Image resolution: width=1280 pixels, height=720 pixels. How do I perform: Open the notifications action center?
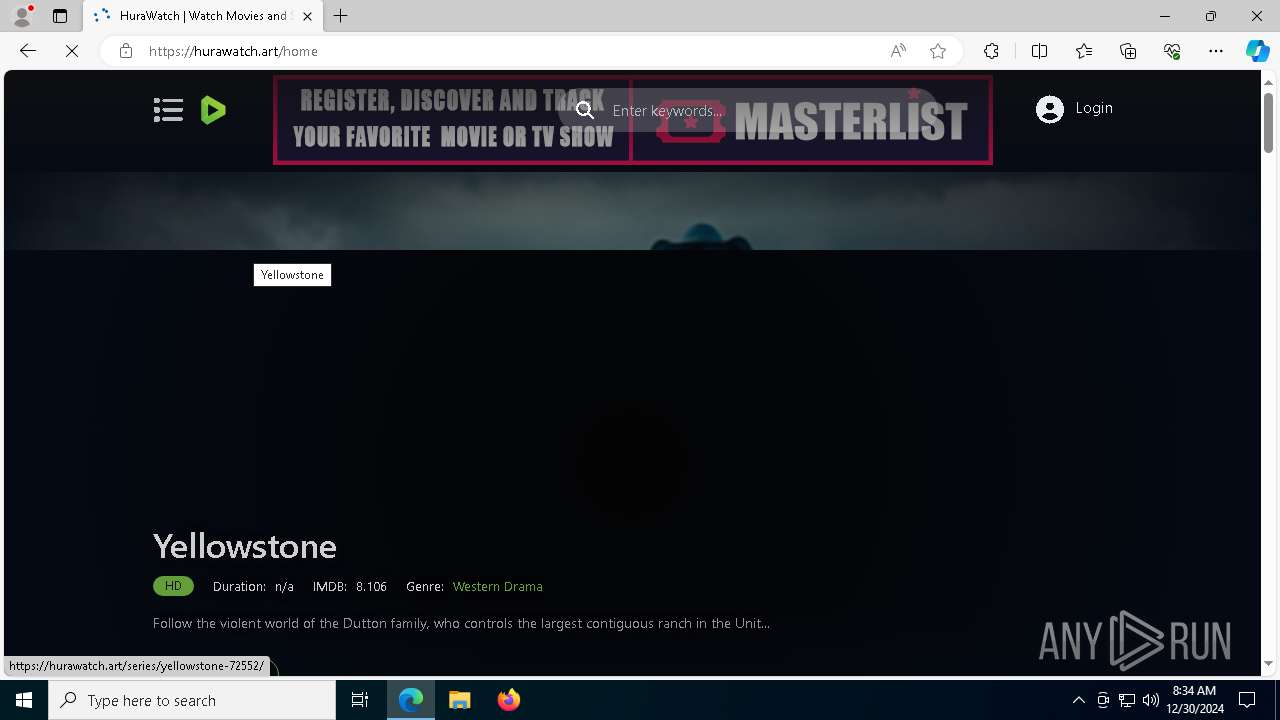tap(1247, 700)
